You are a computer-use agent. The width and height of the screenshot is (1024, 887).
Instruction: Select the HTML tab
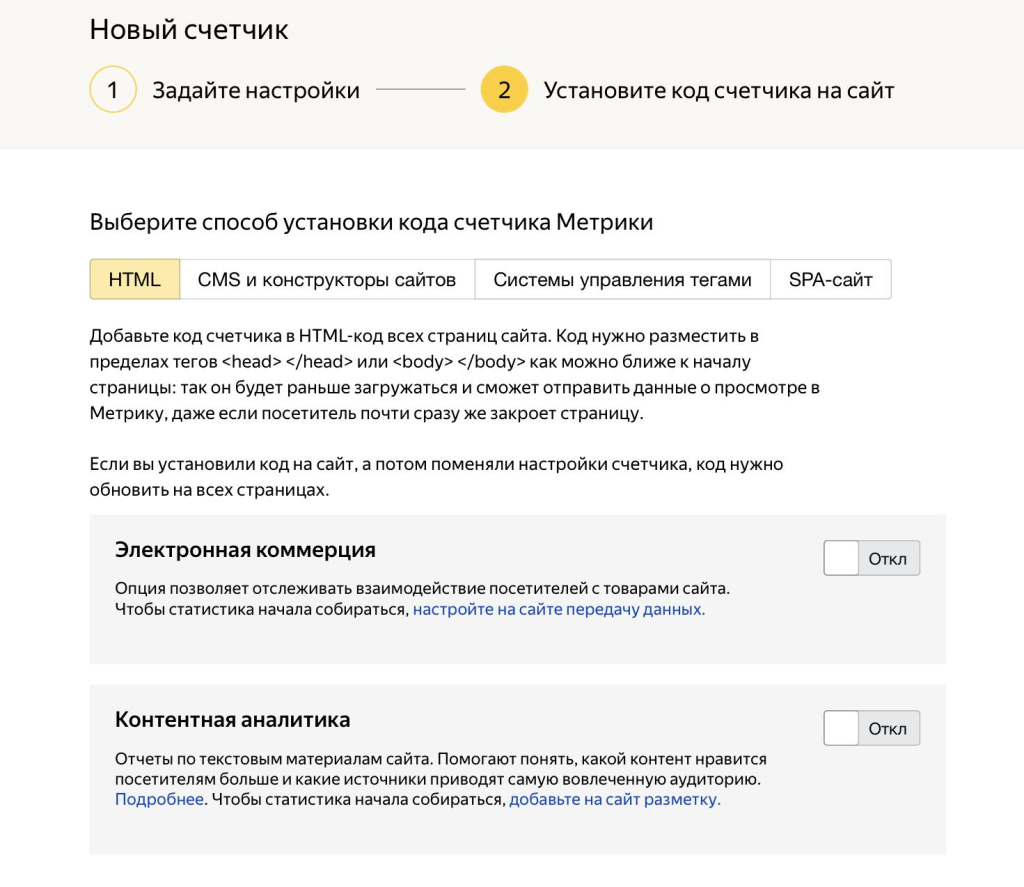135,280
